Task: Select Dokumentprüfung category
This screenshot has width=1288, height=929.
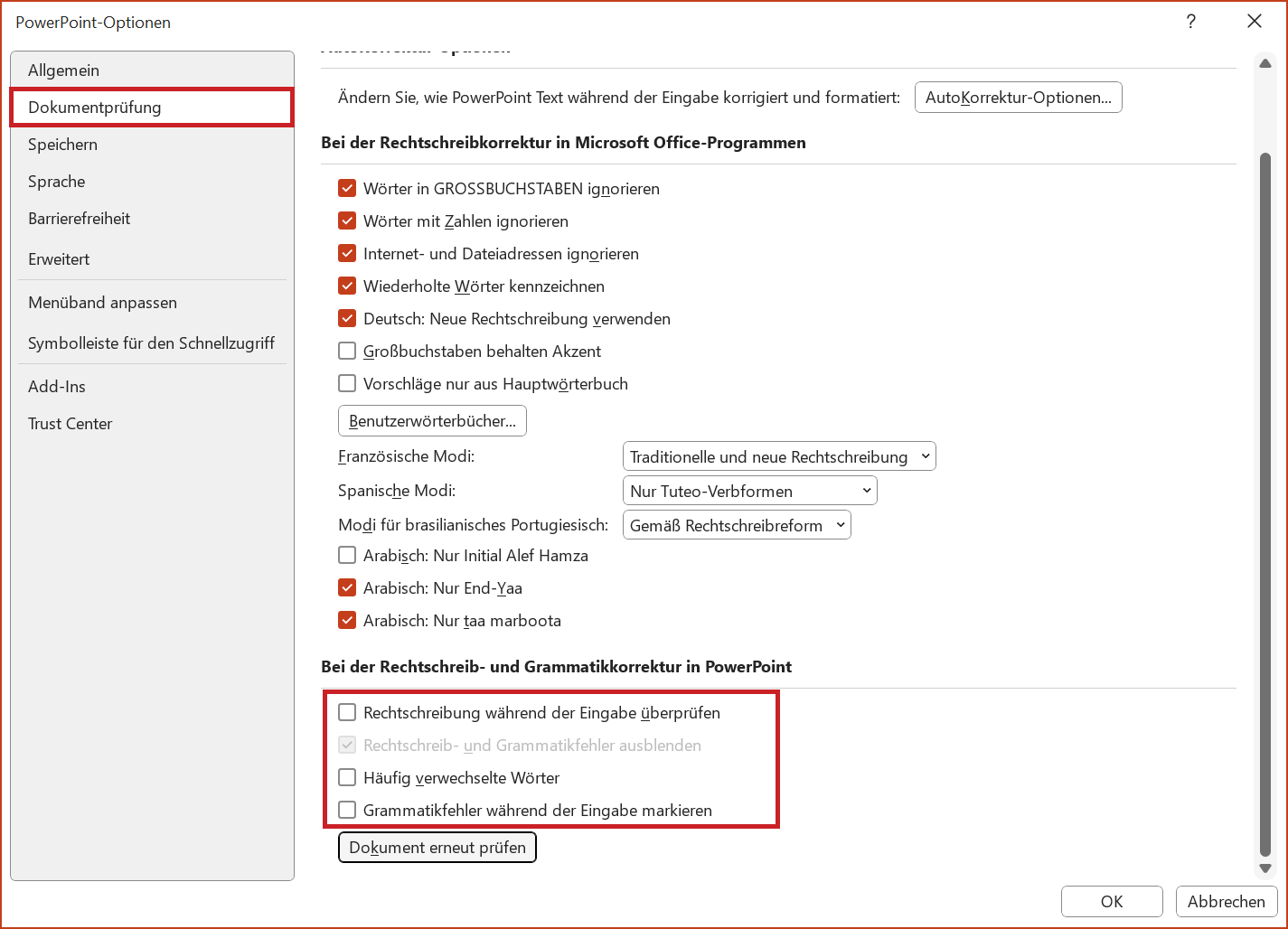Action: [152, 108]
